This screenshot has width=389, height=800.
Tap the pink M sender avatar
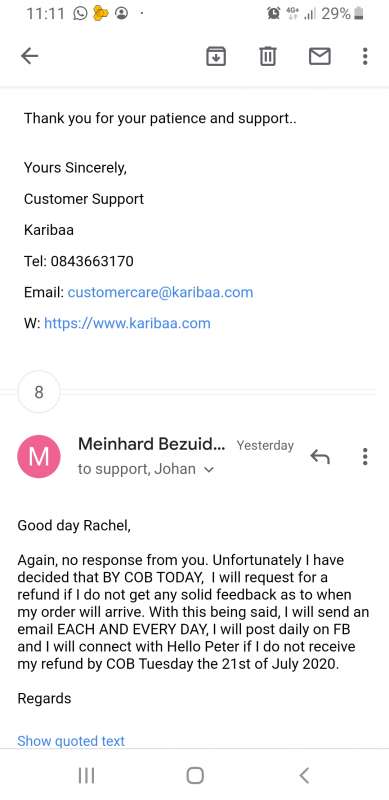click(x=39, y=457)
